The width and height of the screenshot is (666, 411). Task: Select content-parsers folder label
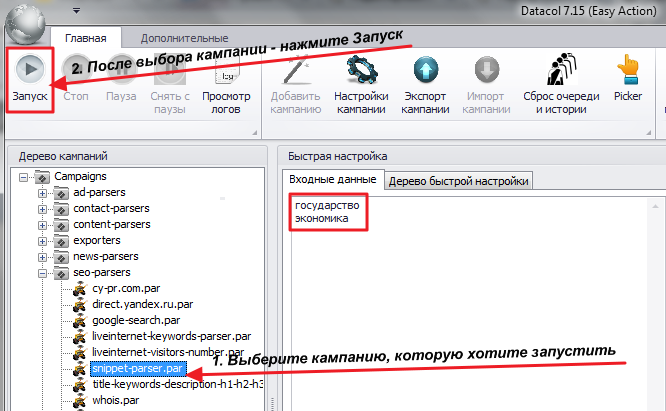(x=112, y=224)
